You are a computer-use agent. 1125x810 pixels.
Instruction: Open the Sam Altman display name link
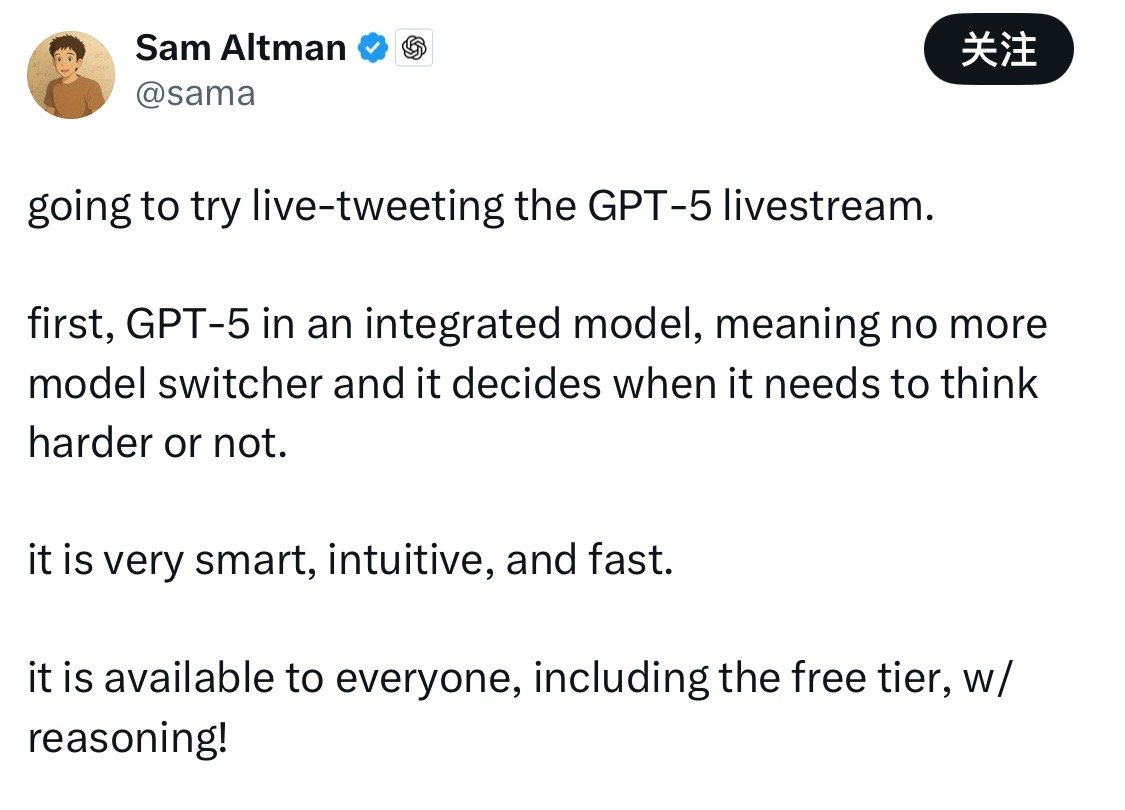pyautogui.click(x=240, y=48)
